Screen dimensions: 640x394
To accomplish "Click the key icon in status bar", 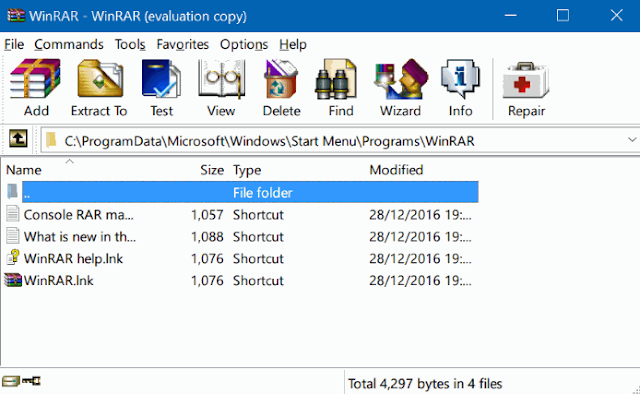I will [31, 381].
